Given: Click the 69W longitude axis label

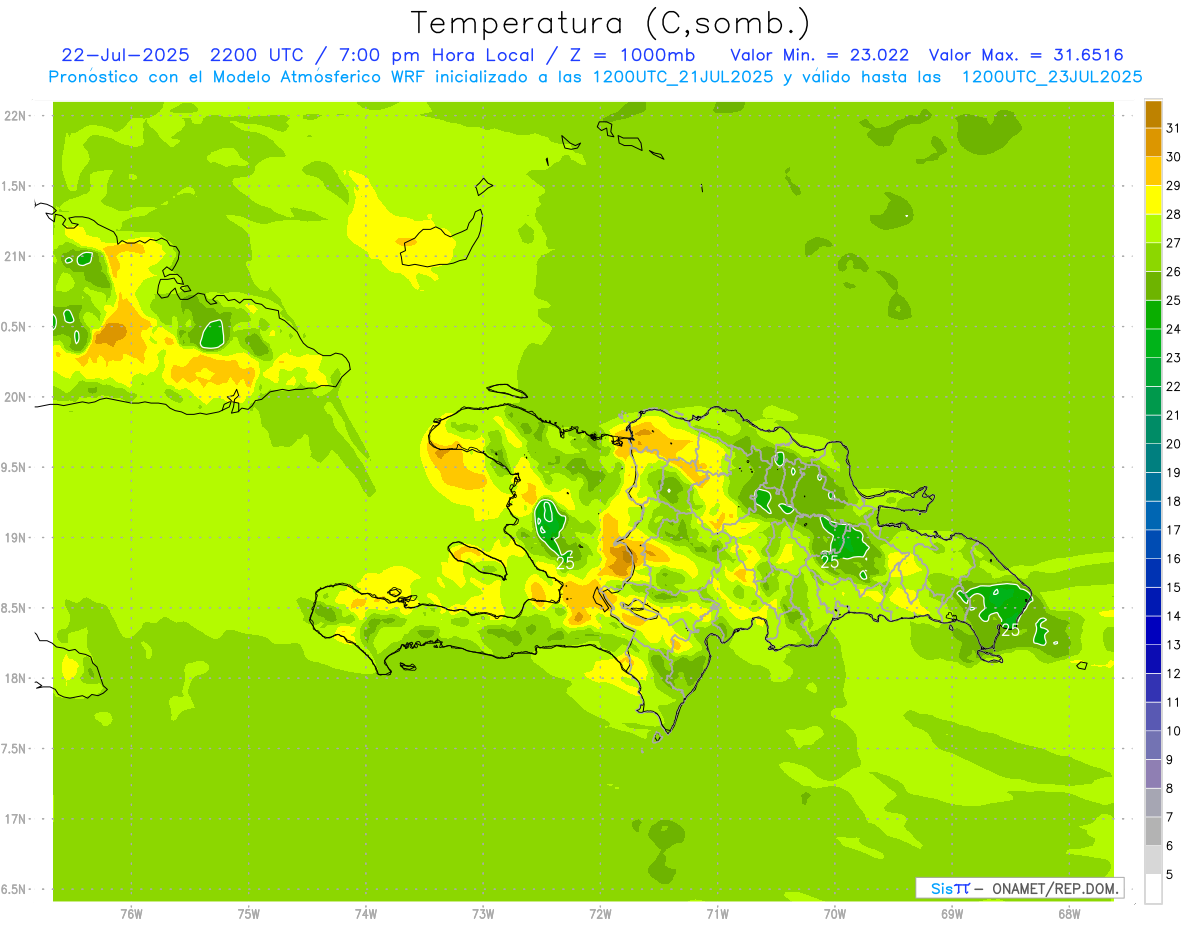Looking at the screenshot, I should point(952,914).
